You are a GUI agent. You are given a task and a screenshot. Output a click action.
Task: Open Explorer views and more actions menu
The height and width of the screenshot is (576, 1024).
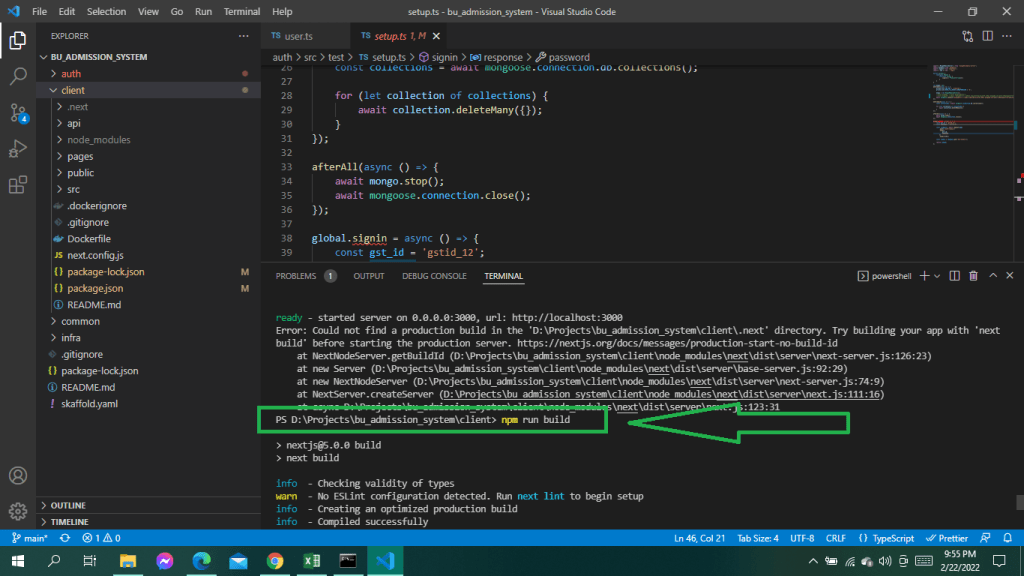[x=244, y=36]
